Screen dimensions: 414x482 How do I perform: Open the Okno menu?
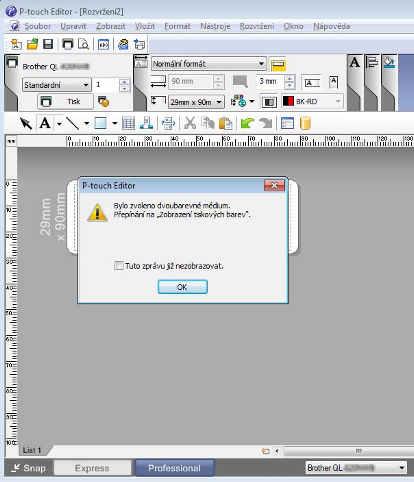tap(293, 26)
